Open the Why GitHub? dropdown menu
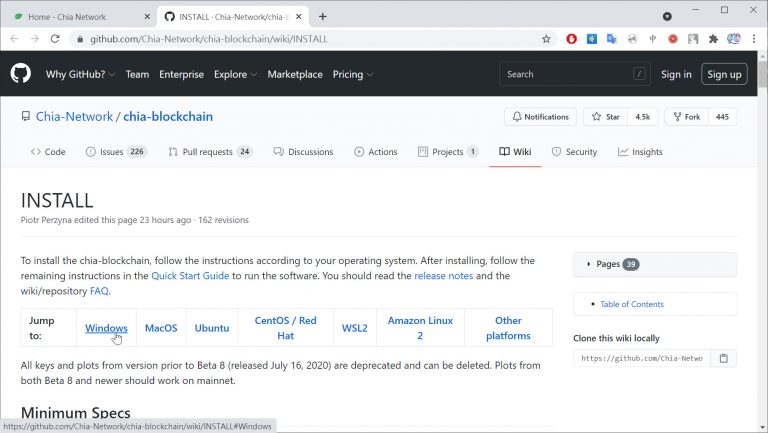The height and width of the screenshot is (433, 768). pos(81,74)
